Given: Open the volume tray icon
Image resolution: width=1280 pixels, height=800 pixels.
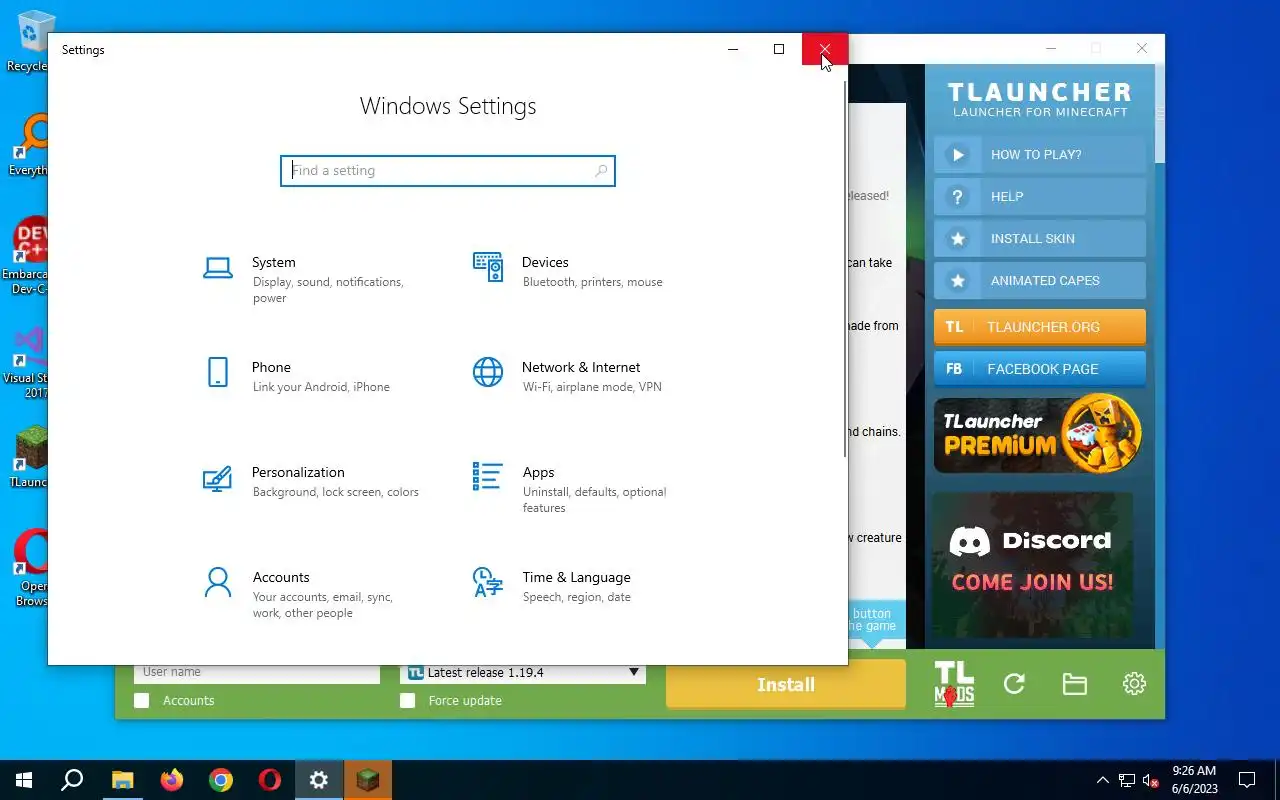Looking at the screenshot, I should pyautogui.click(x=1151, y=780).
